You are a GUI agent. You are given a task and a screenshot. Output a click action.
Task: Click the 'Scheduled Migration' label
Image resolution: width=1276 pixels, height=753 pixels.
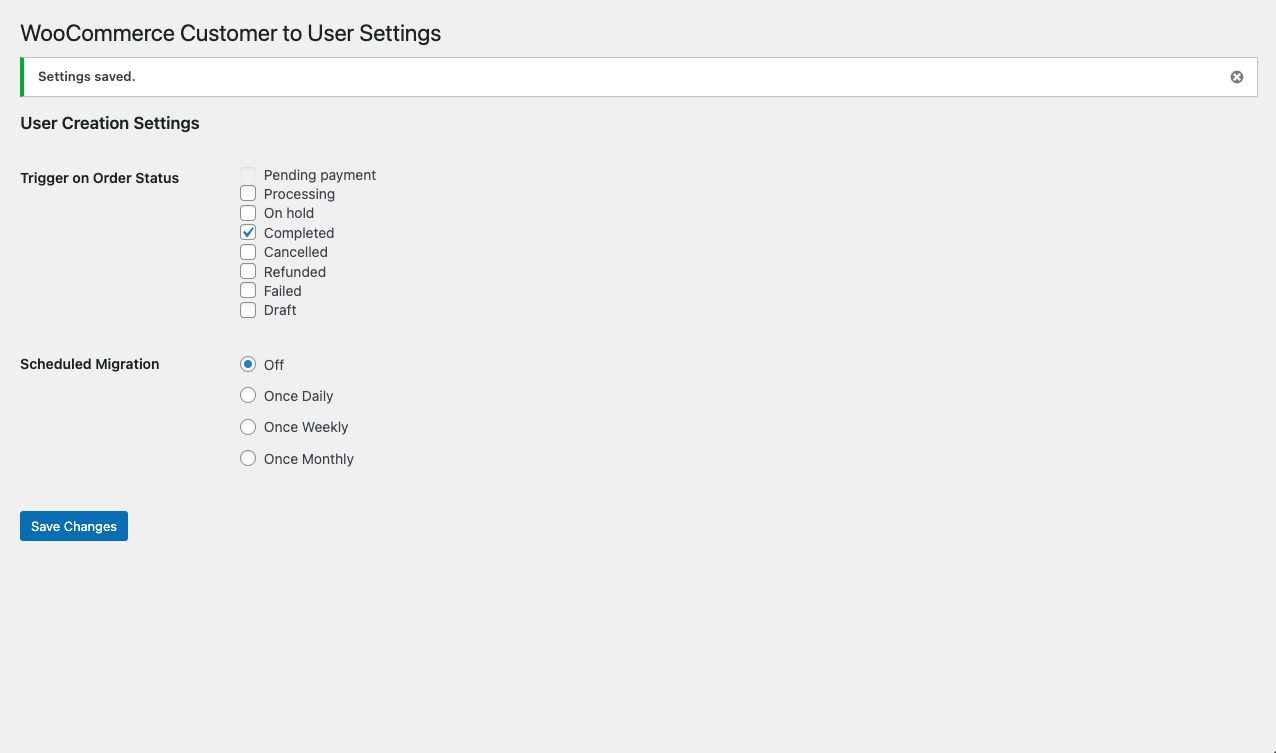point(90,364)
